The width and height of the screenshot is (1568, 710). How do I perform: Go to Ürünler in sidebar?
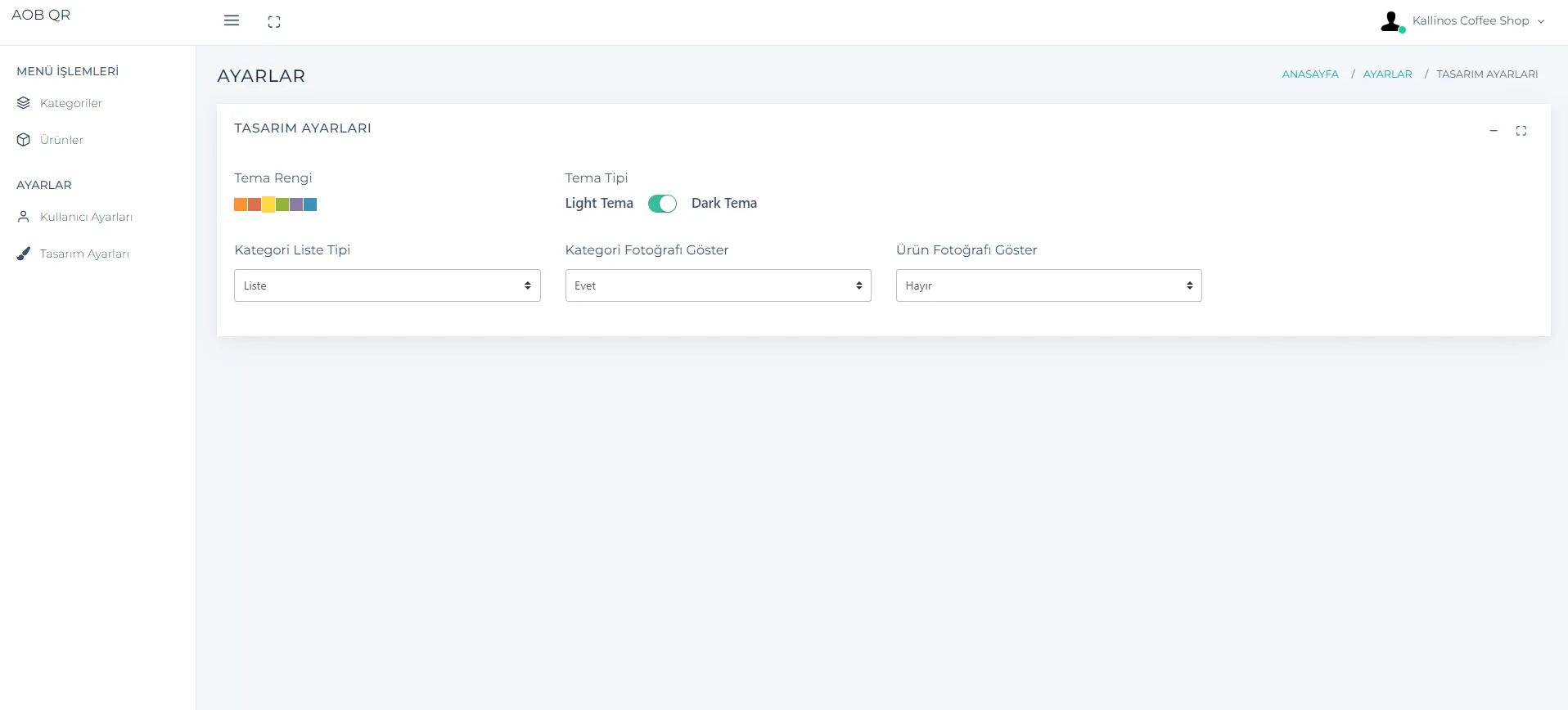click(61, 140)
